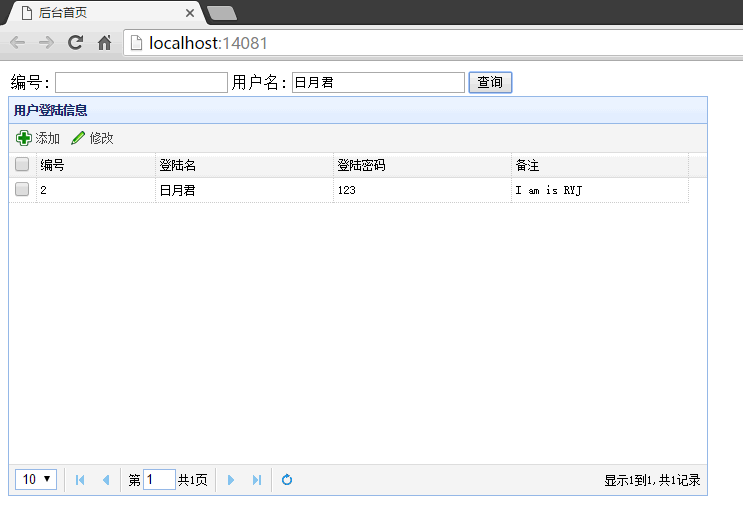Select cell with 编号 value 2
This screenshot has width=743, height=527.
point(96,190)
